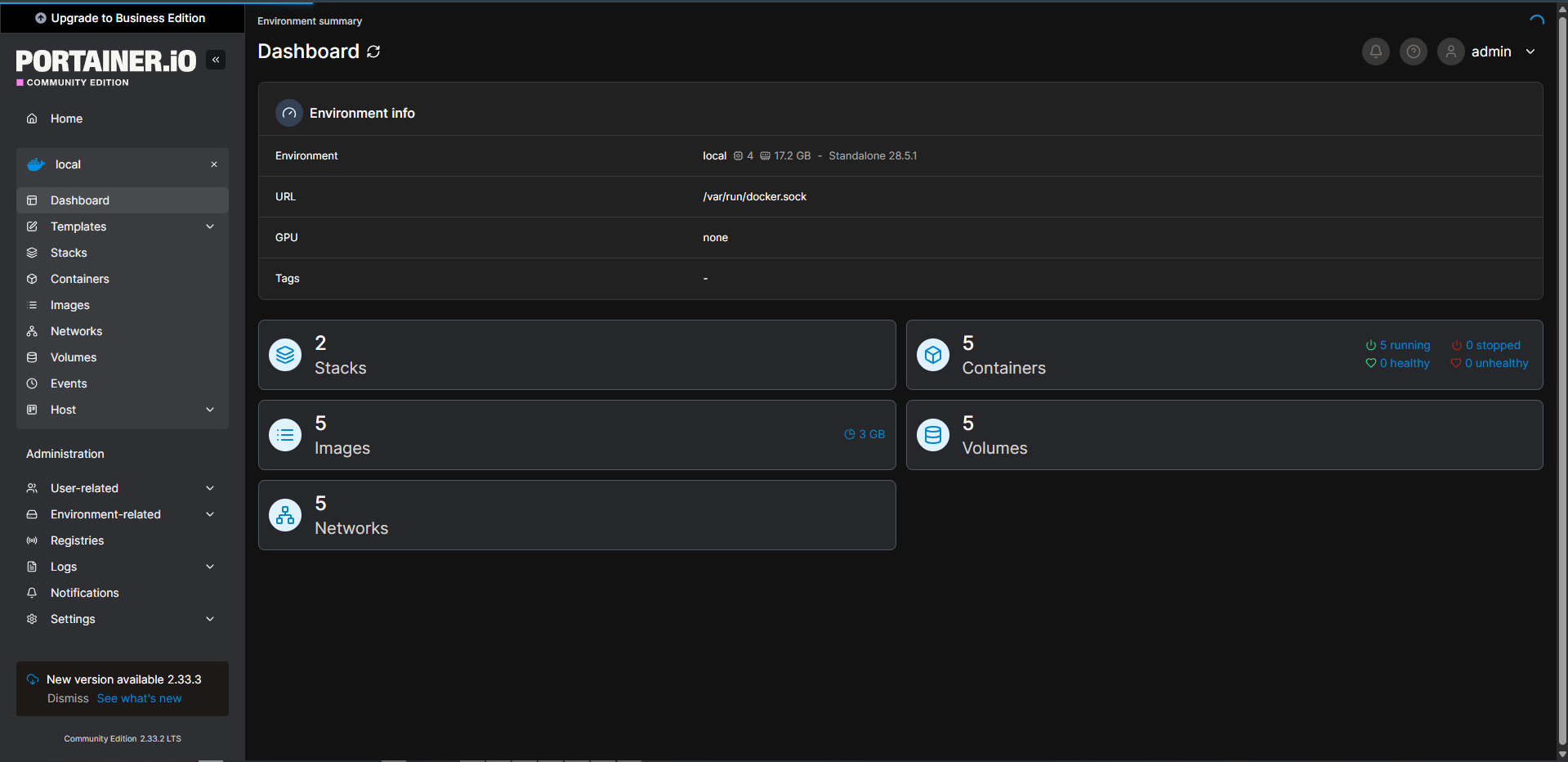Screen dimensions: 1568x762
Task: Click the Images sidebar icon
Action: point(32,305)
